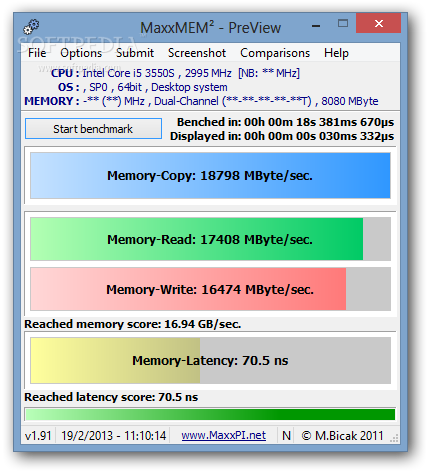Click the v1.91 version status cell

click(x=38, y=436)
